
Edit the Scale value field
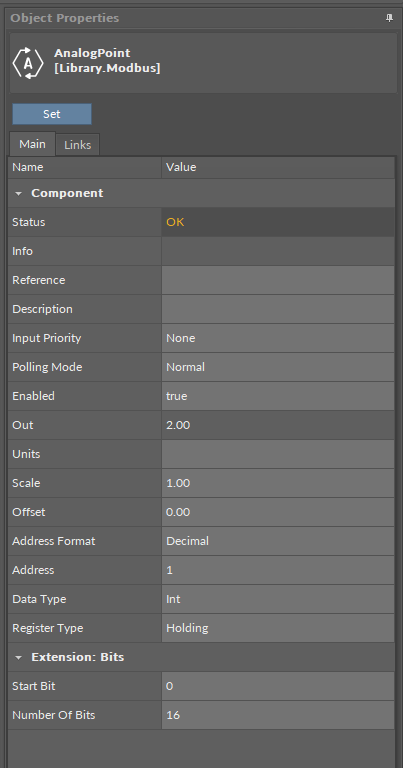tap(278, 483)
